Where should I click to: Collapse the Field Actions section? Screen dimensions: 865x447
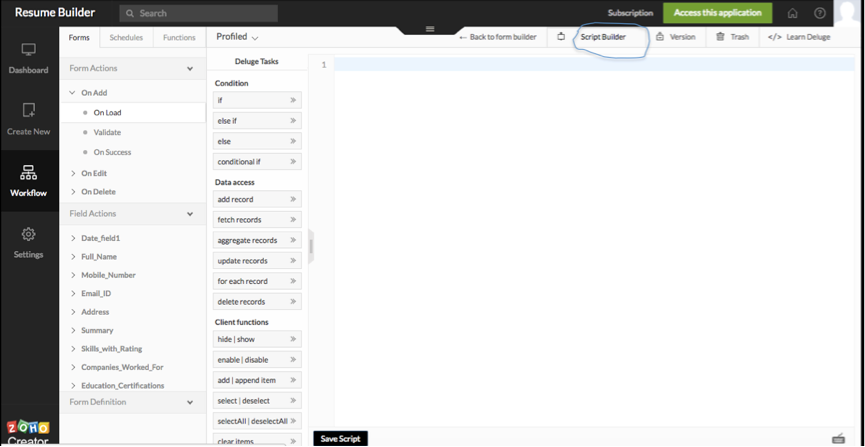tap(190, 214)
